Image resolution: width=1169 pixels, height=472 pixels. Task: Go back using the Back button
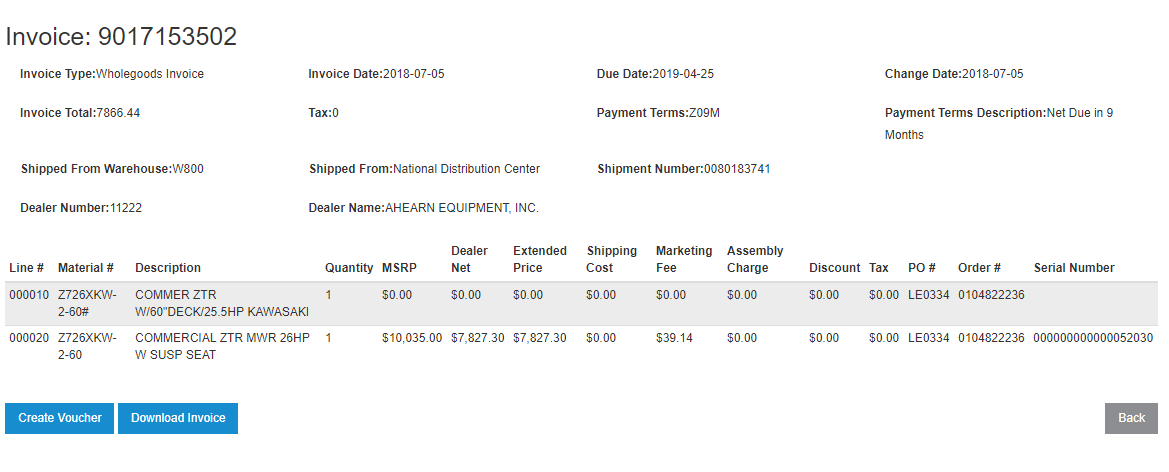[x=1131, y=418]
